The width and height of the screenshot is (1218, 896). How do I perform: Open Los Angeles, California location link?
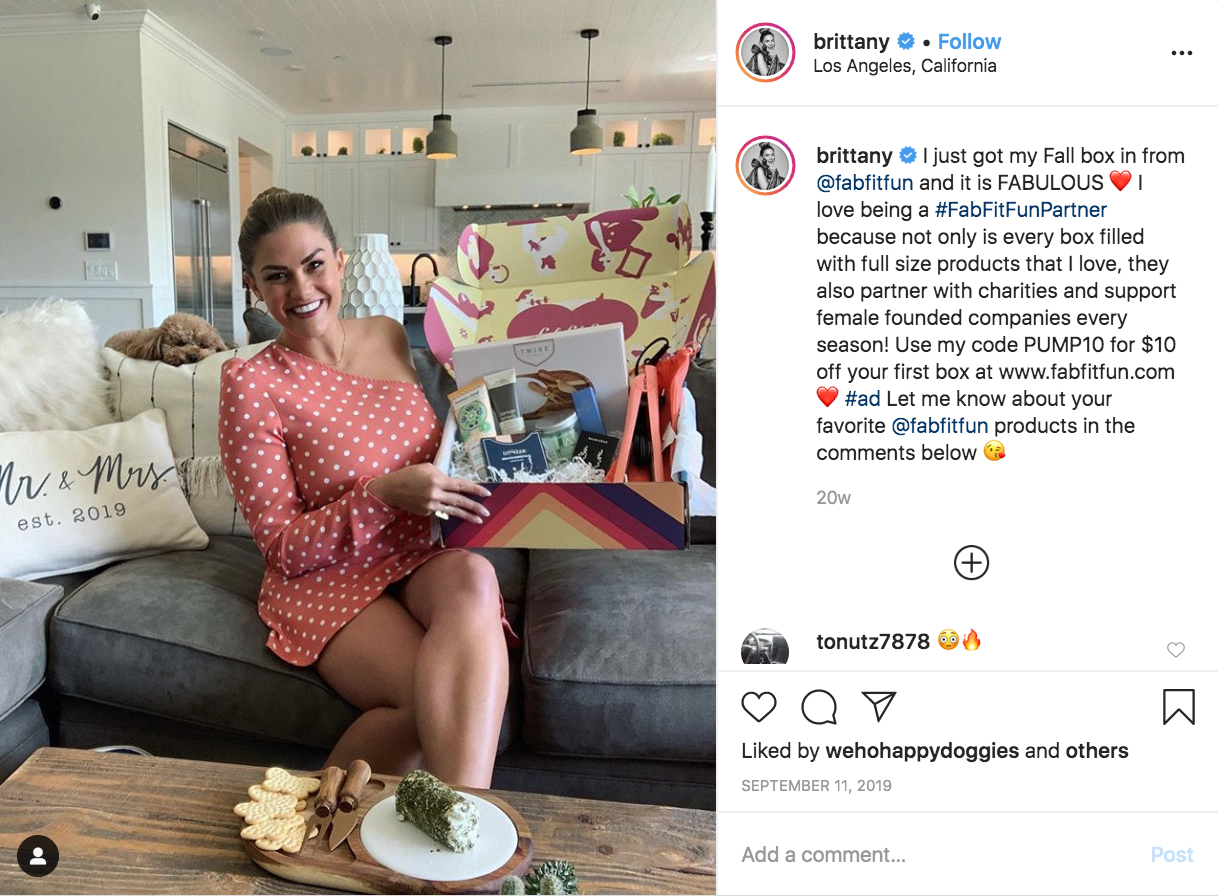905,66
